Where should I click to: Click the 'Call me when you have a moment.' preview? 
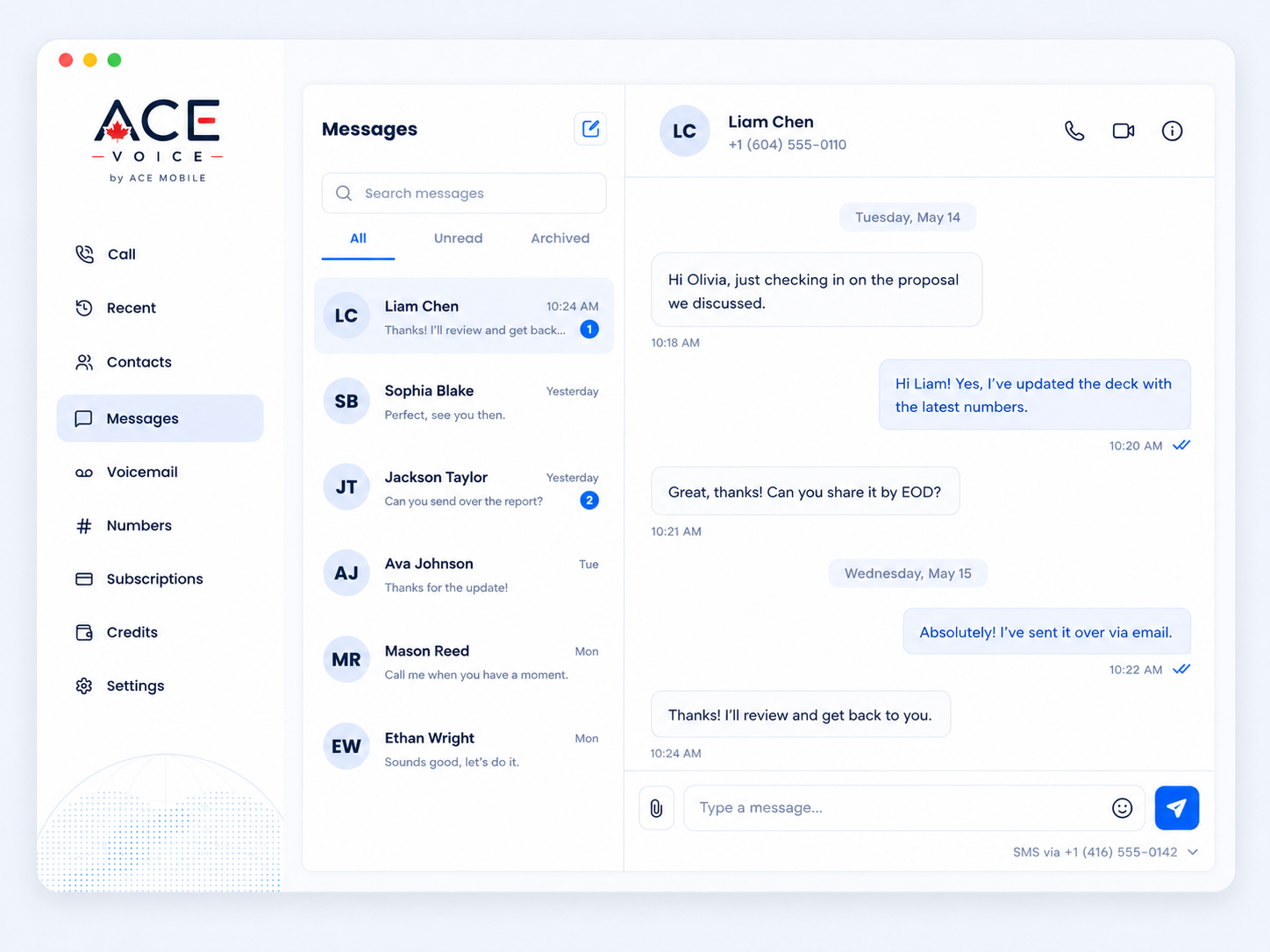coord(476,675)
